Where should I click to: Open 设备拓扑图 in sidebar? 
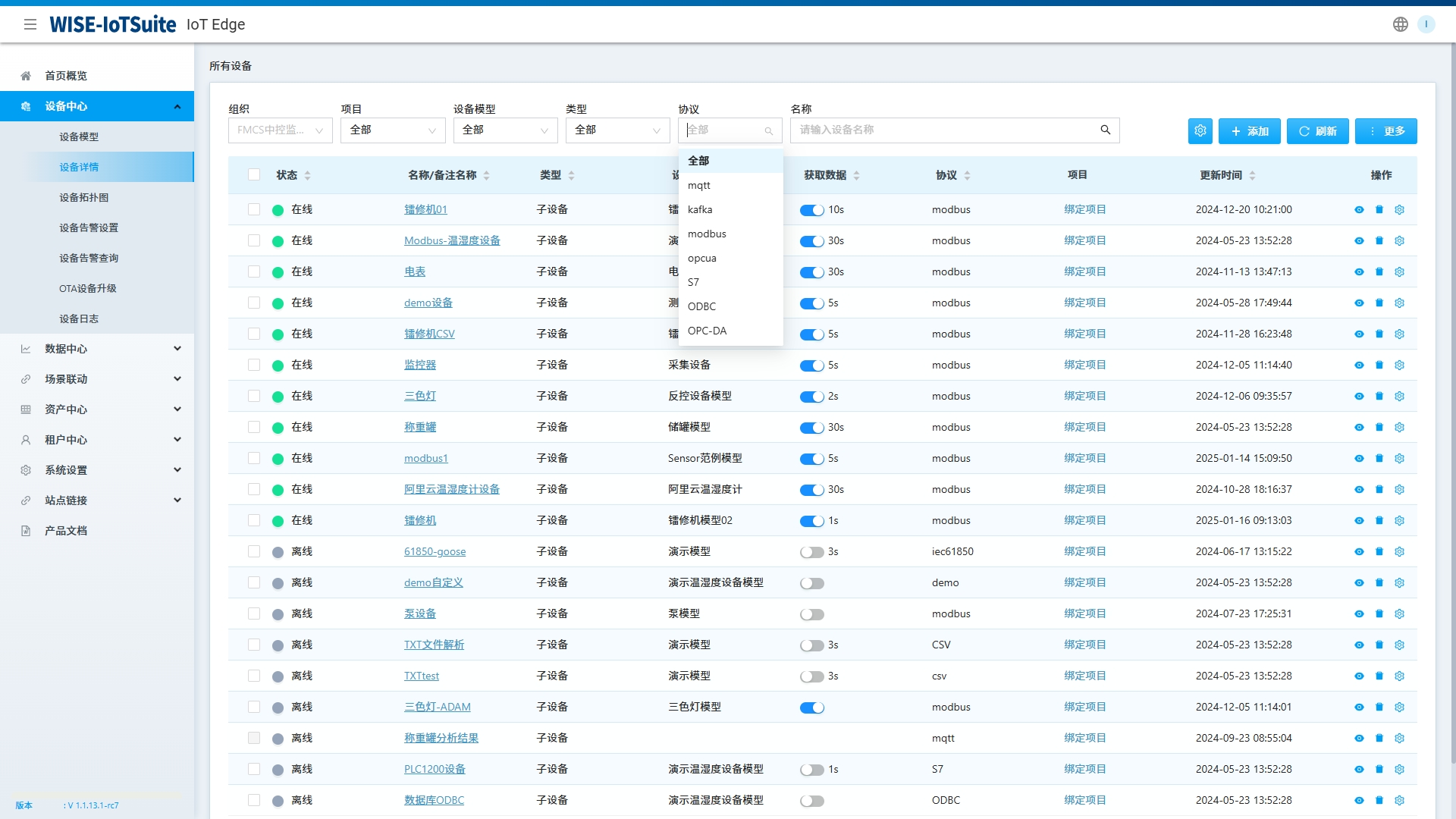point(83,197)
